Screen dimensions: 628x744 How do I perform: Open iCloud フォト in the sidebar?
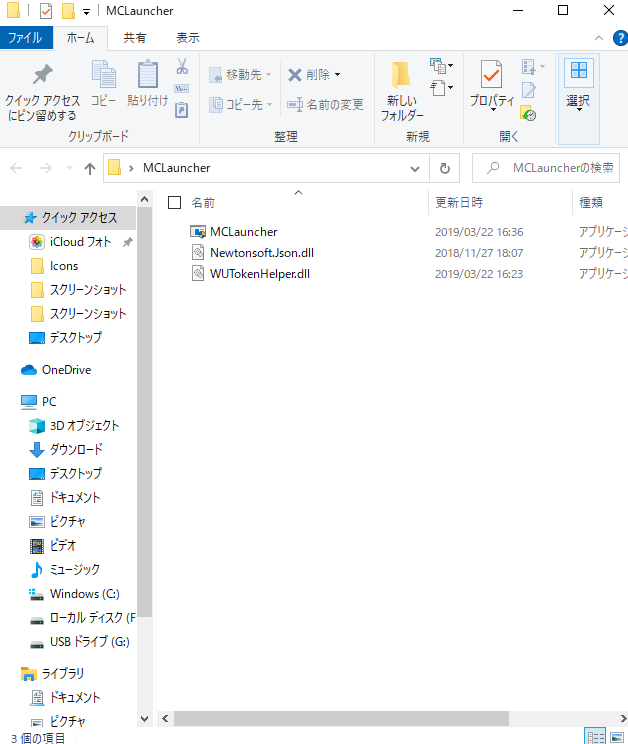click(x=80, y=242)
